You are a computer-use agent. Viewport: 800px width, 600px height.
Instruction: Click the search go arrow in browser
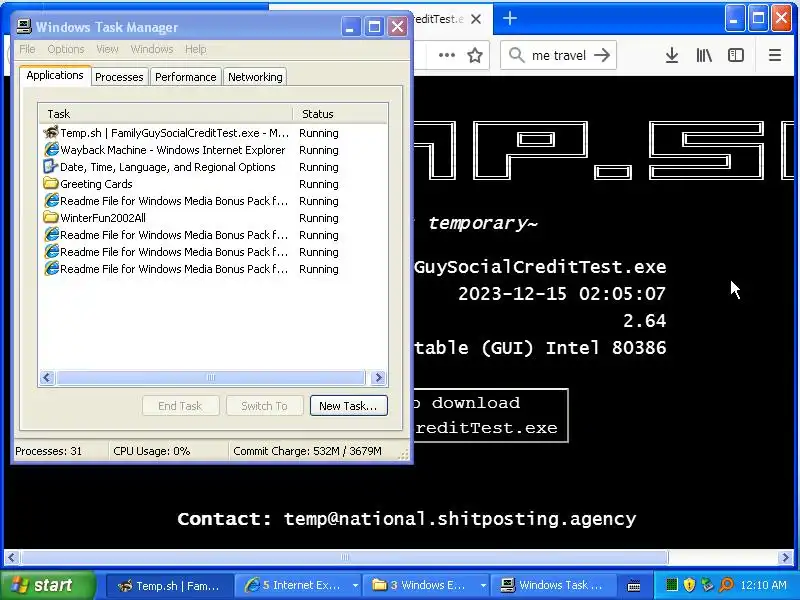[x=602, y=55]
